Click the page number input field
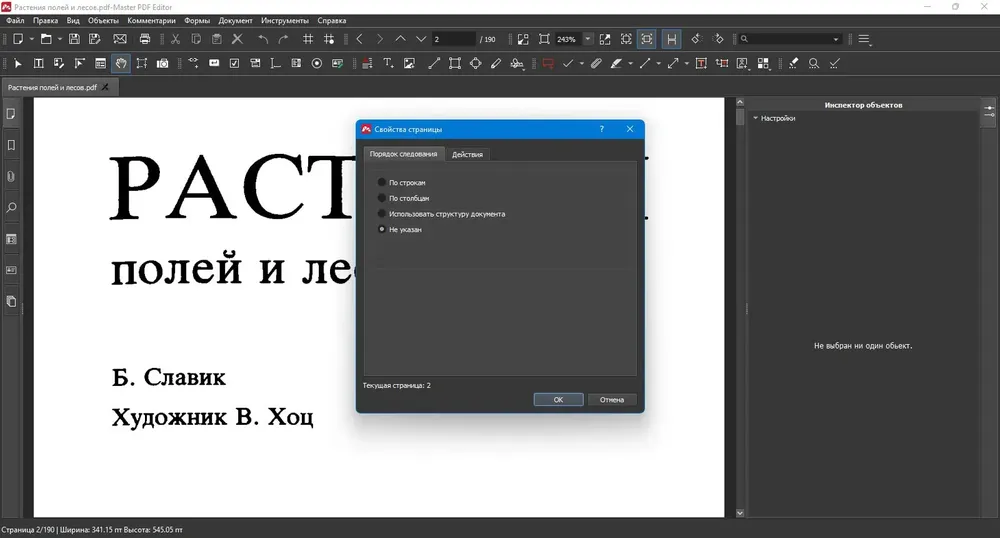Viewport: 1000px width, 538px height. click(x=453, y=39)
